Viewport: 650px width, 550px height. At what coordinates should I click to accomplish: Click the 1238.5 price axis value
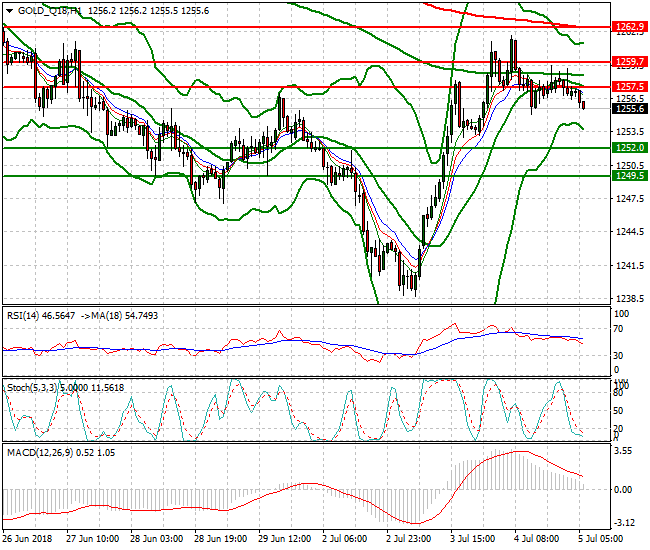coord(630,298)
